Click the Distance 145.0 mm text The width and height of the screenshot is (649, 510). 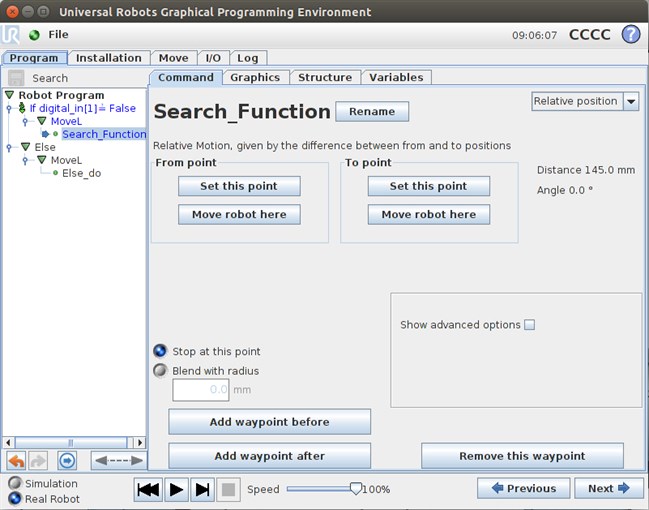pos(586,170)
